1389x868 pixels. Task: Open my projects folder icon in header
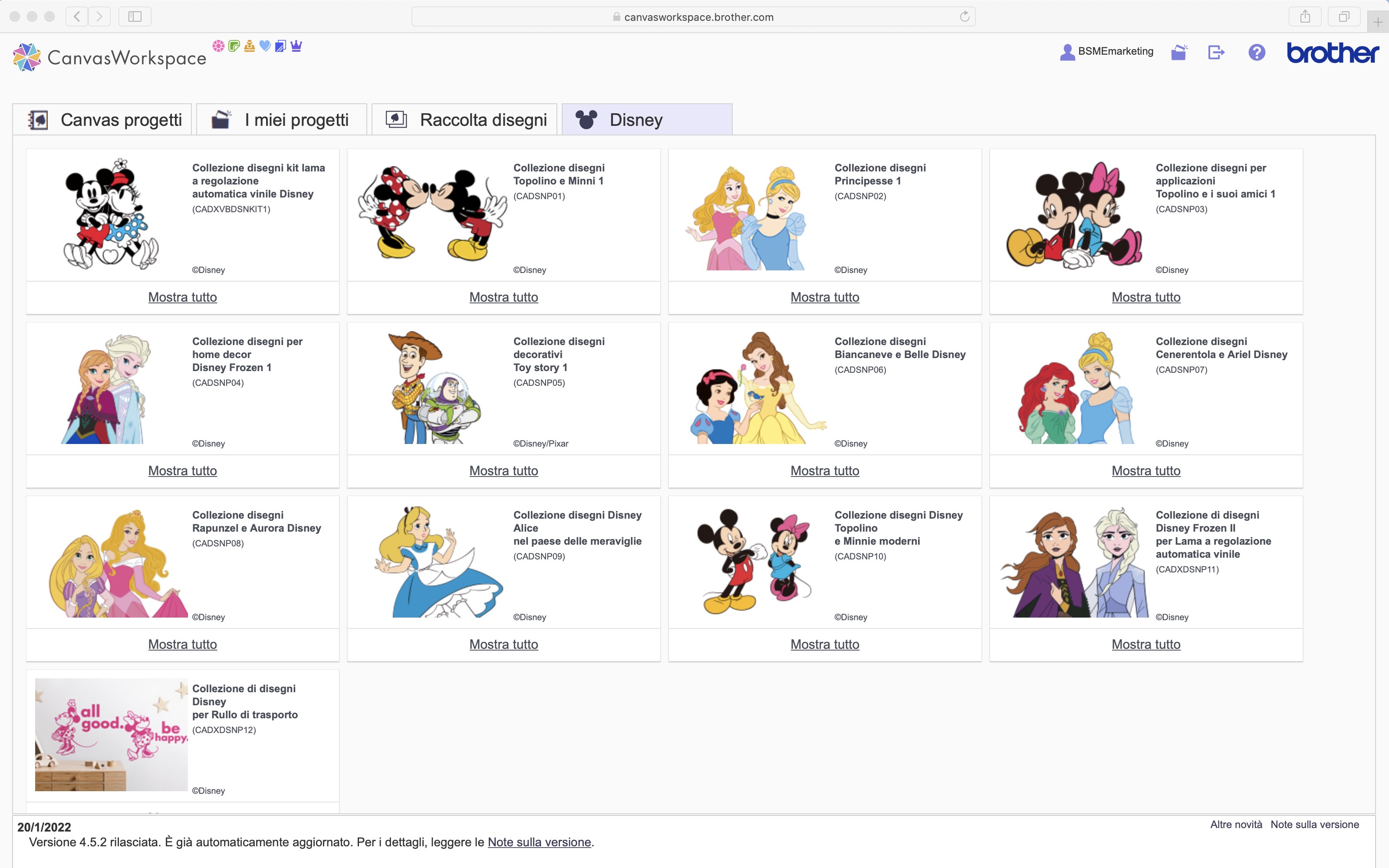click(x=1179, y=52)
